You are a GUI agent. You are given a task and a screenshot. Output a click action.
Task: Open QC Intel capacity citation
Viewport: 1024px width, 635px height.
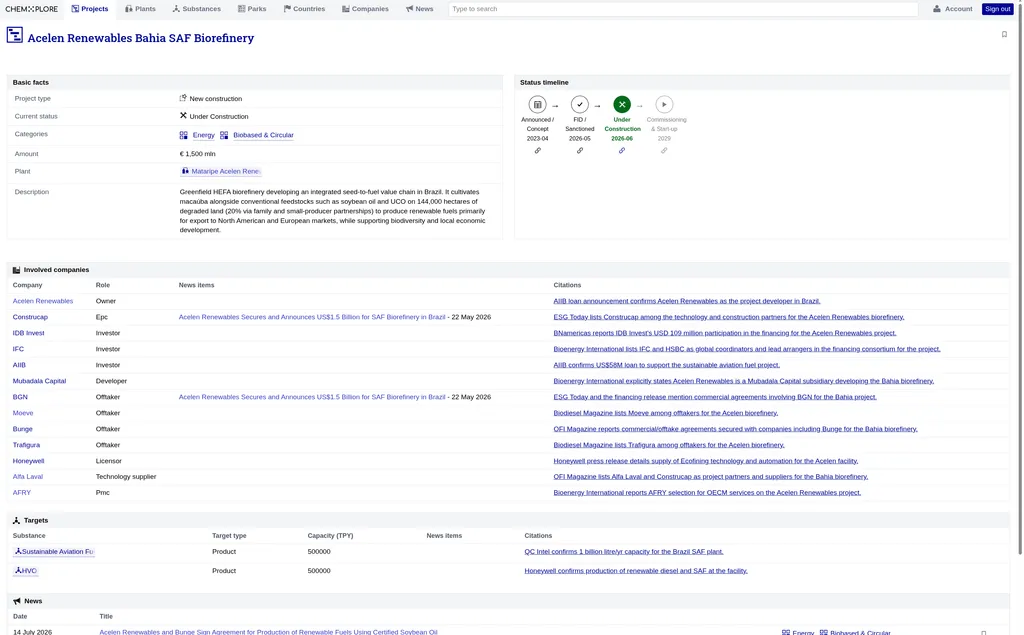coord(624,551)
